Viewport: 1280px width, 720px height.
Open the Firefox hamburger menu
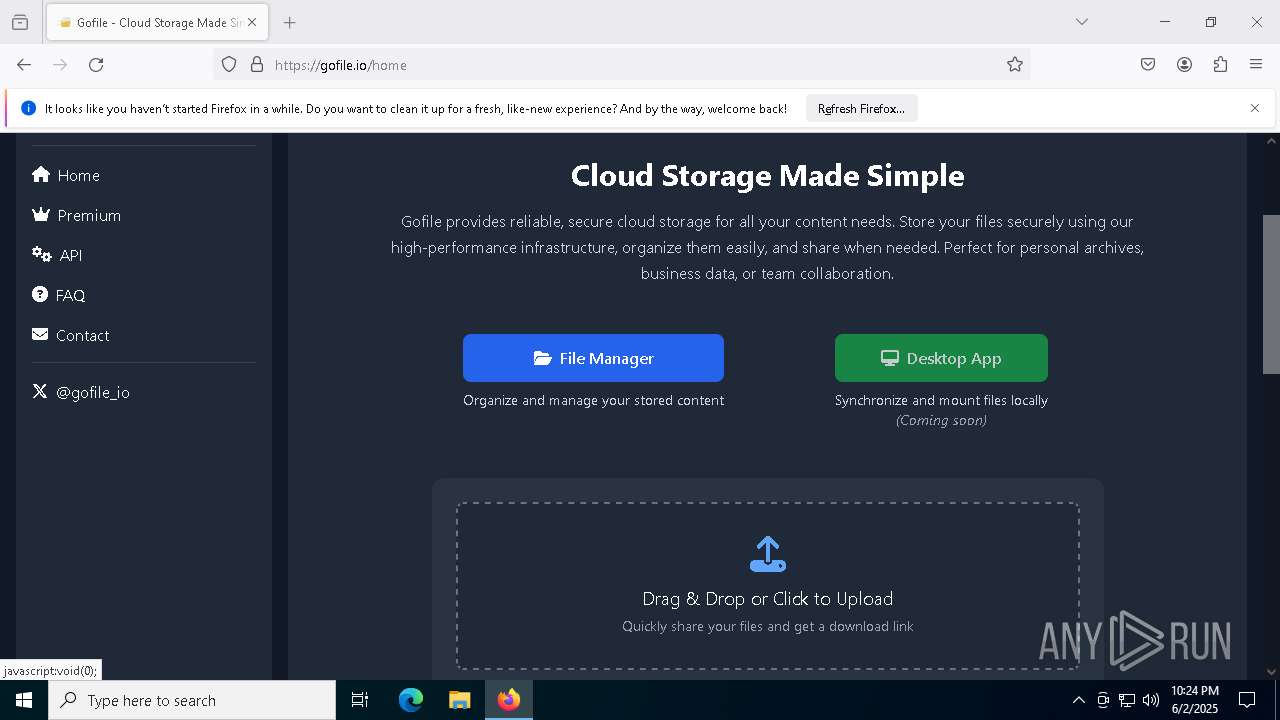[1256, 64]
